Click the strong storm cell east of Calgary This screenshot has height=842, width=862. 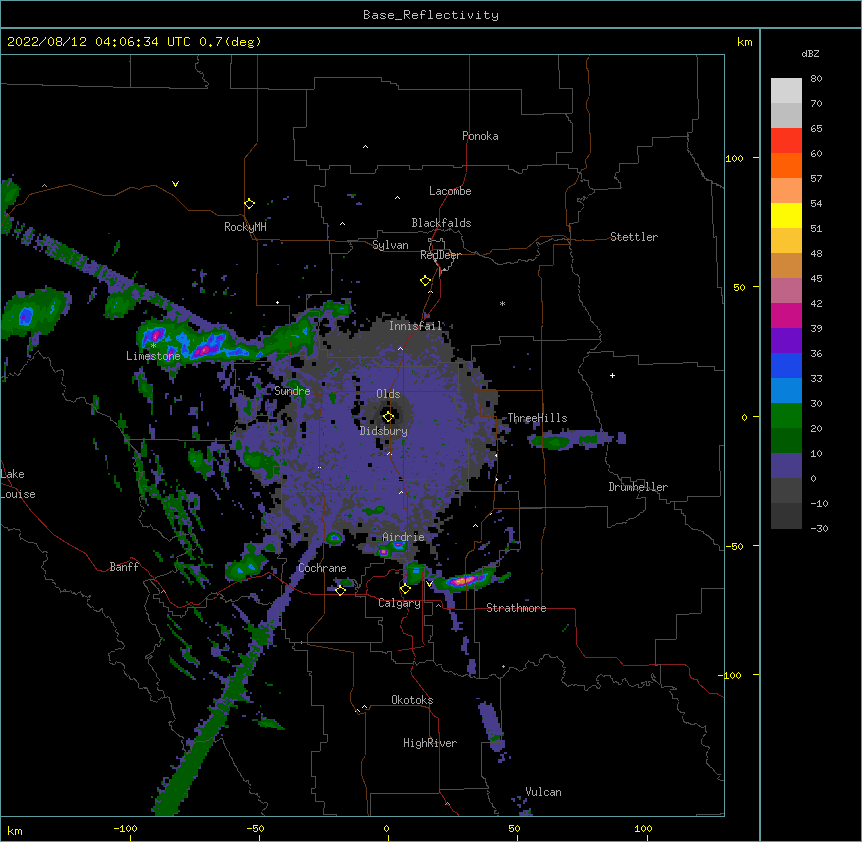[x=466, y=580]
